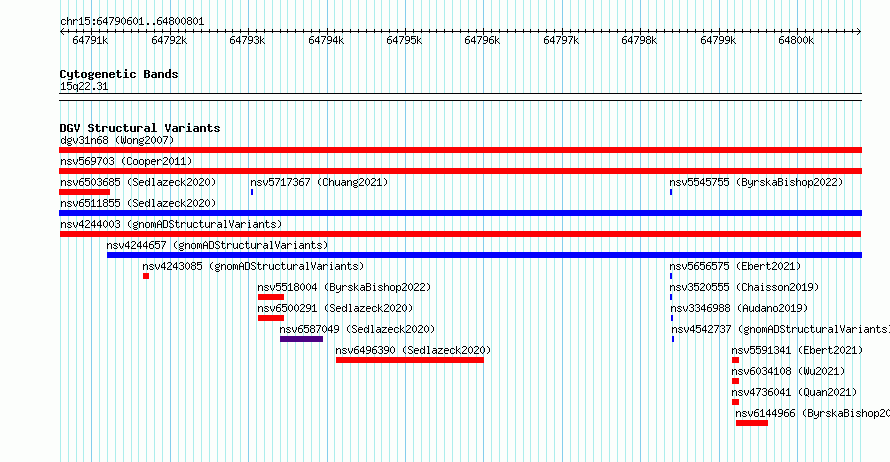Open nsv4244003 gnomAD variant label

click(x=171, y=224)
